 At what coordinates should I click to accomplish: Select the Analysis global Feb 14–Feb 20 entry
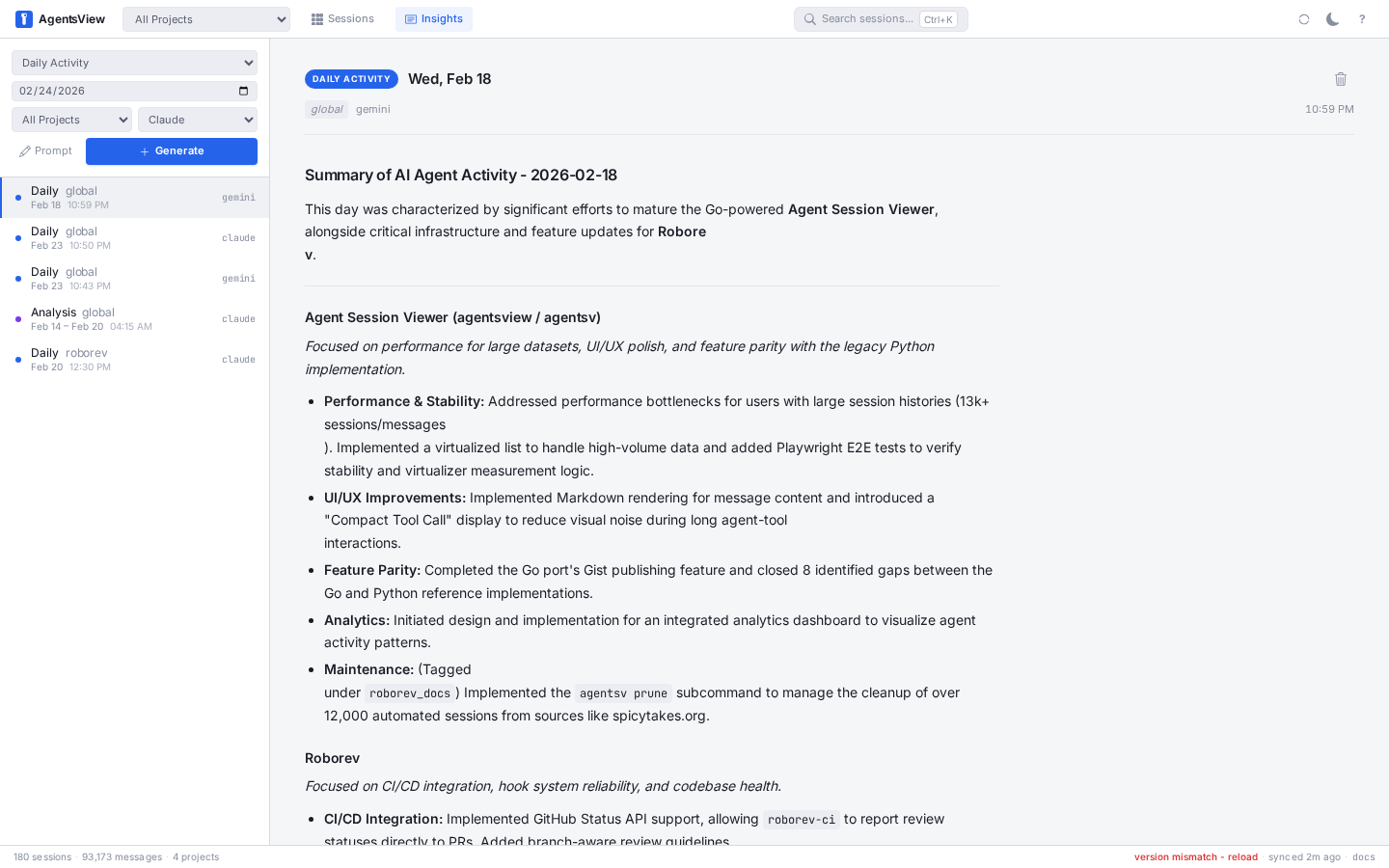(x=134, y=318)
